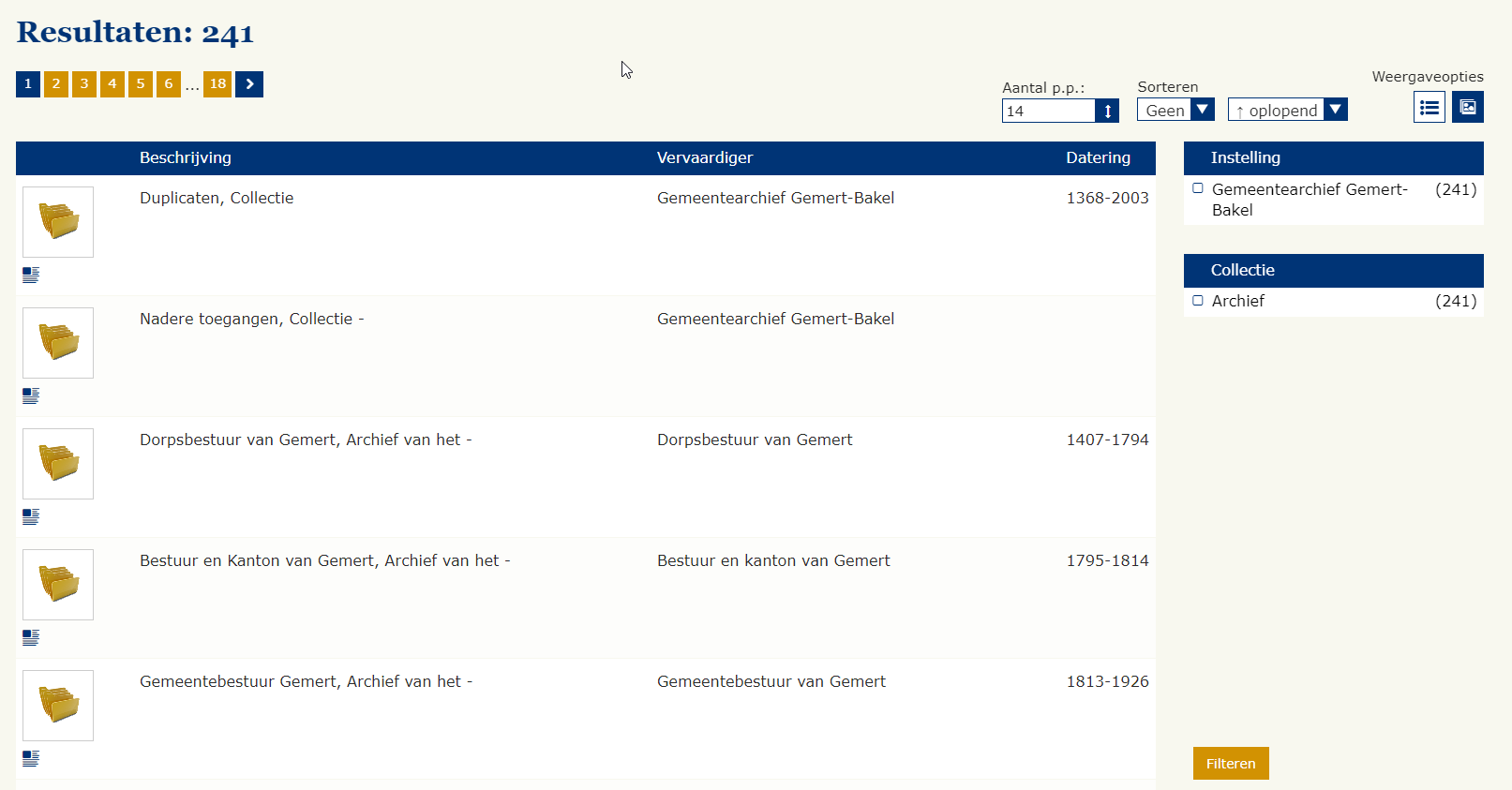Go to results page 1
This screenshot has width=1512, height=790.
(x=28, y=84)
